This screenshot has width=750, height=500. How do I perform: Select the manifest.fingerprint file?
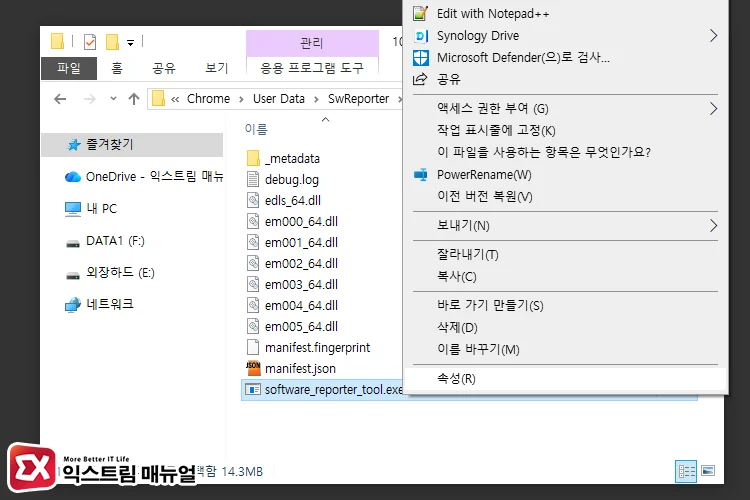click(x=317, y=348)
